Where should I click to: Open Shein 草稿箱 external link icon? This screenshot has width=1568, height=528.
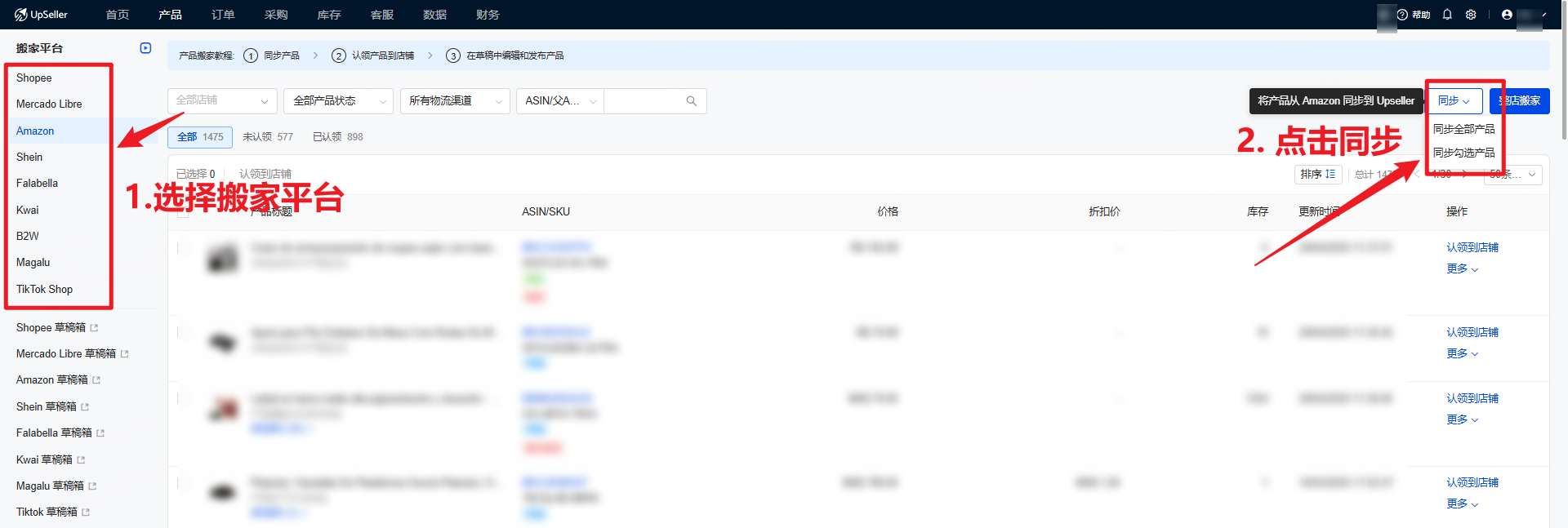pos(85,407)
